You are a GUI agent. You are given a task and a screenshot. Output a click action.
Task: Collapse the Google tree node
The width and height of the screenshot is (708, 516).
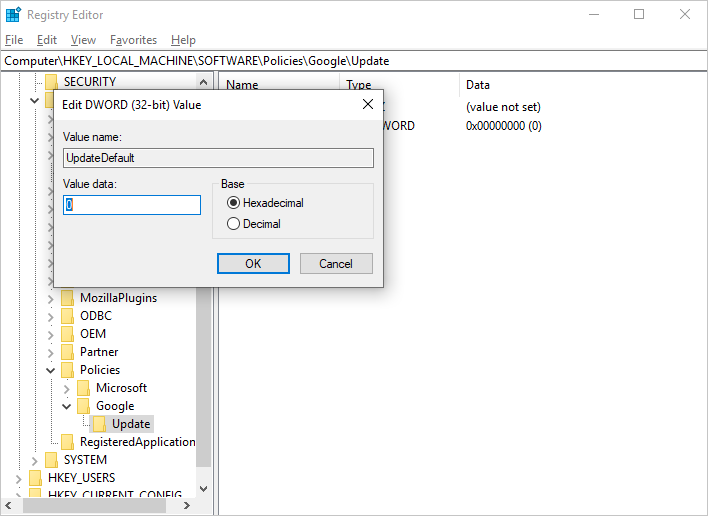(67, 406)
